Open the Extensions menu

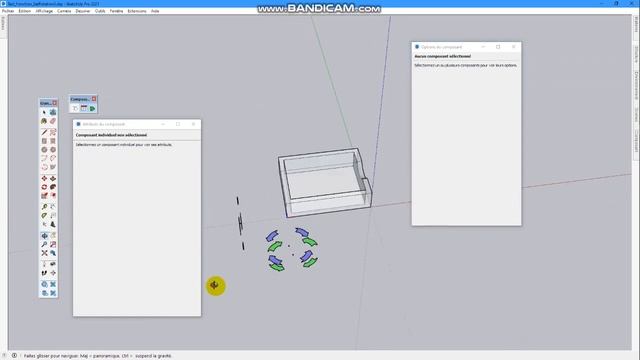pos(137,11)
